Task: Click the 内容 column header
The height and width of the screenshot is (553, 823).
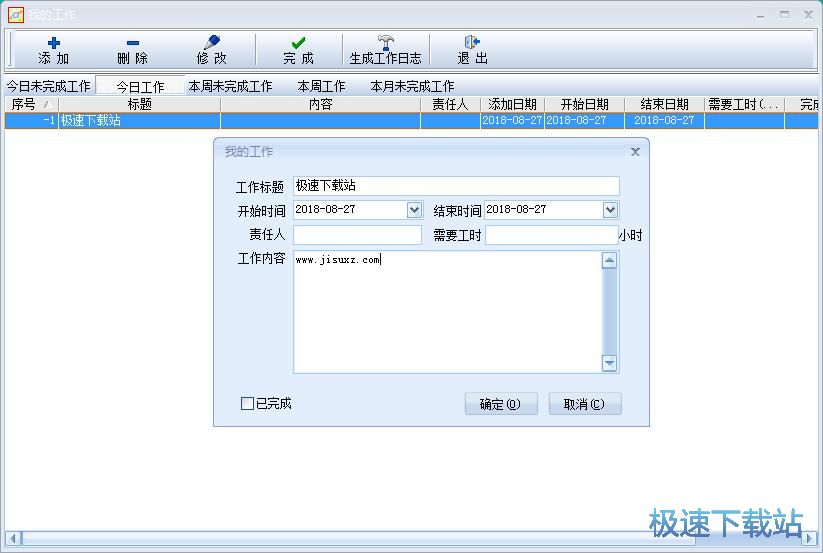Action: click(x=320, y=104)
